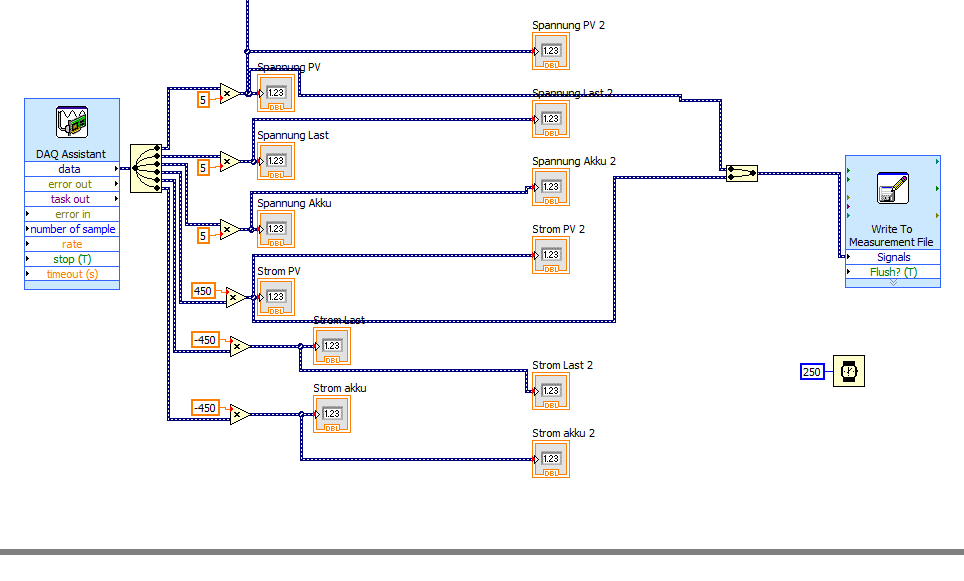
Task: Select the Write To Measurement File icon
Action: click(x=893, y=188)
